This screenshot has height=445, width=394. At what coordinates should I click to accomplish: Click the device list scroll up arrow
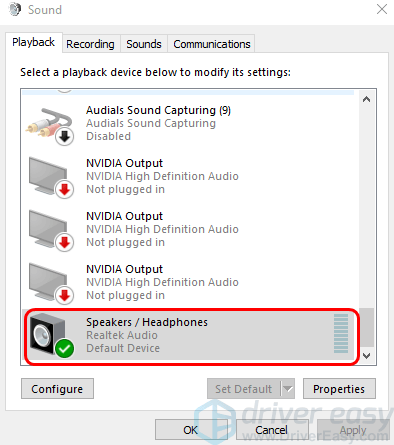(x=367, y=99)
